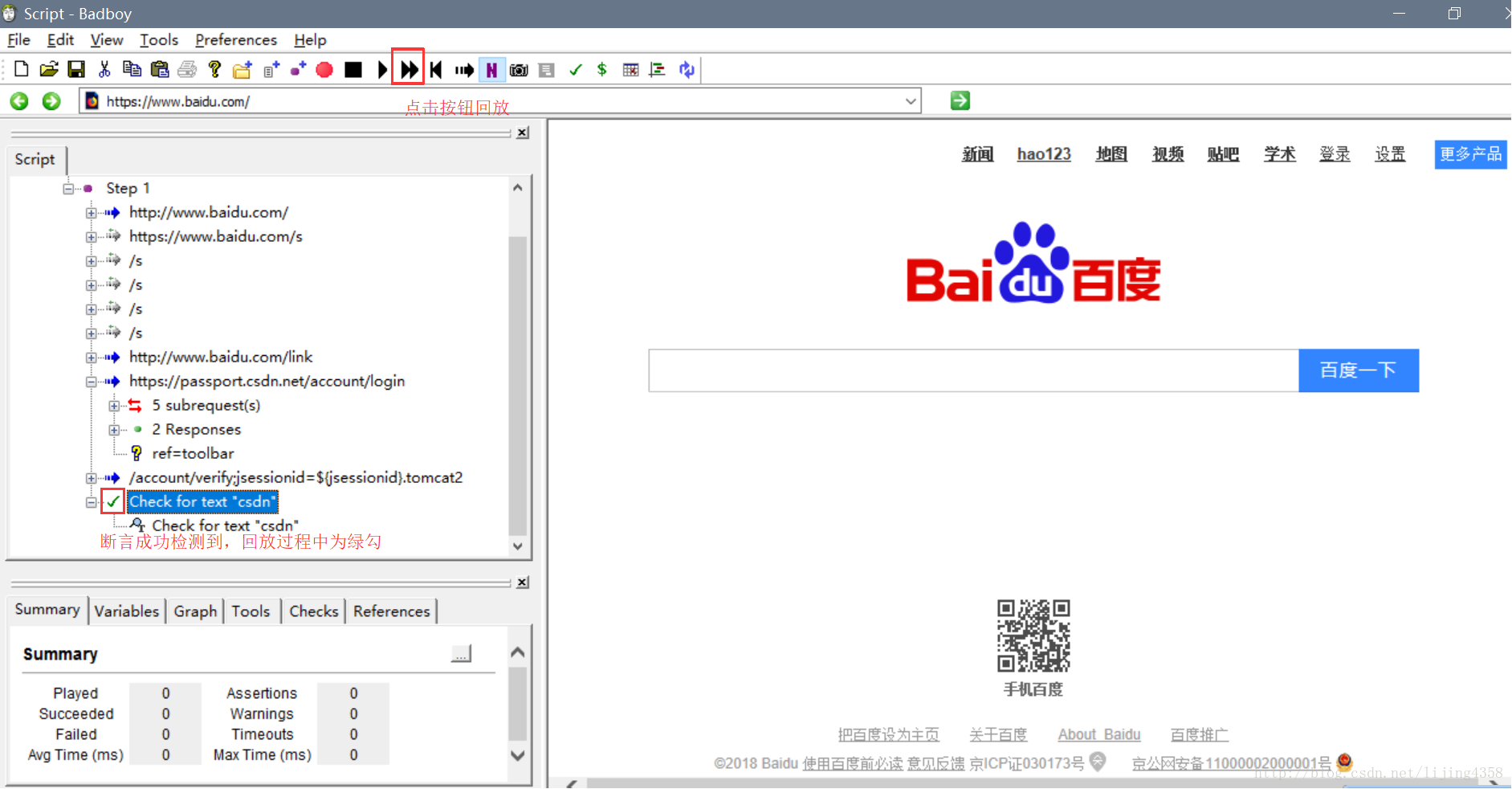Click the Baidu search input field
Screen dimensions: 1512x789
coord(974,370)
